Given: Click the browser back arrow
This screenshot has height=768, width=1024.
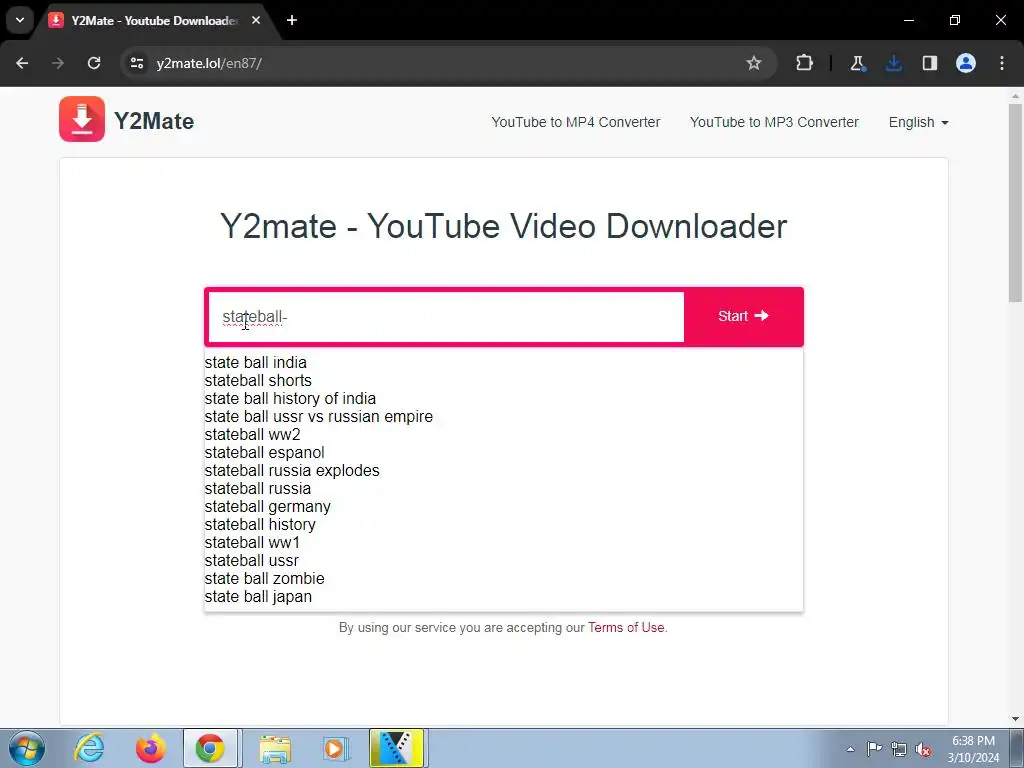Looking at the screenshot, I should [22, 63].
